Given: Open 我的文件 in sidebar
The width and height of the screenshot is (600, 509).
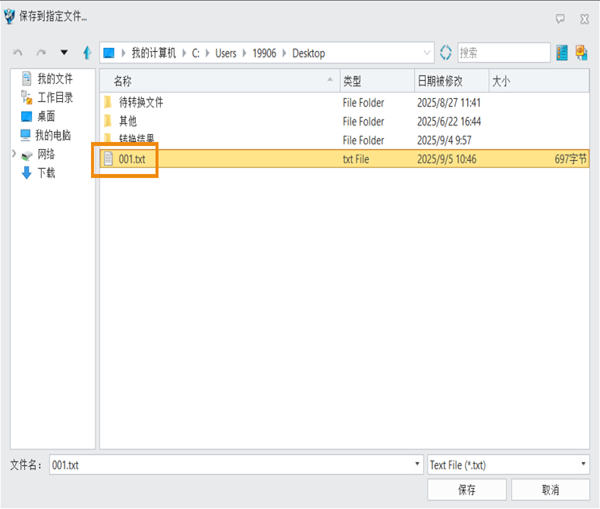Looking at the screenshot, I should tap(55, 78).
